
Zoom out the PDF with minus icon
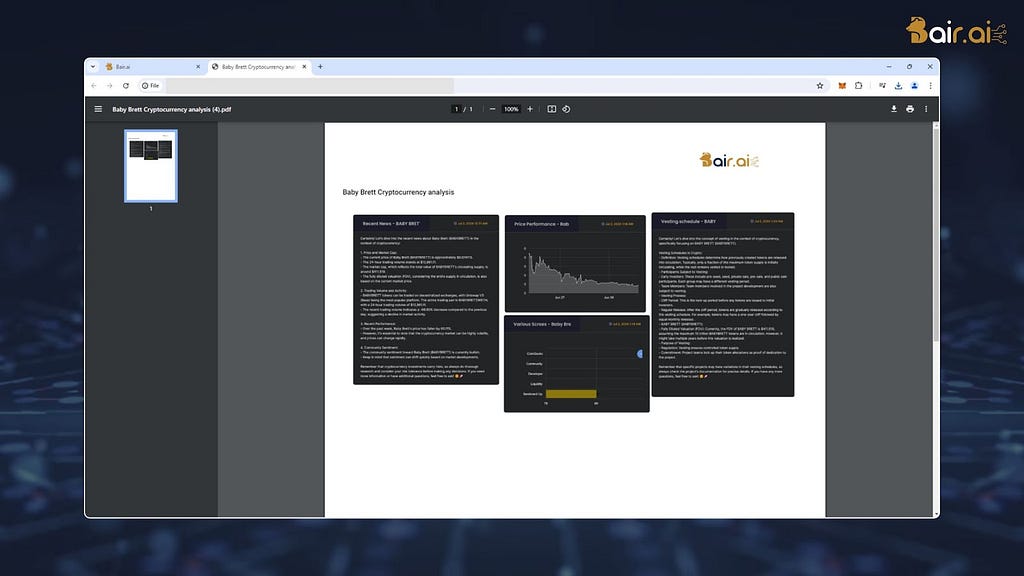click(x=492, y=109)
